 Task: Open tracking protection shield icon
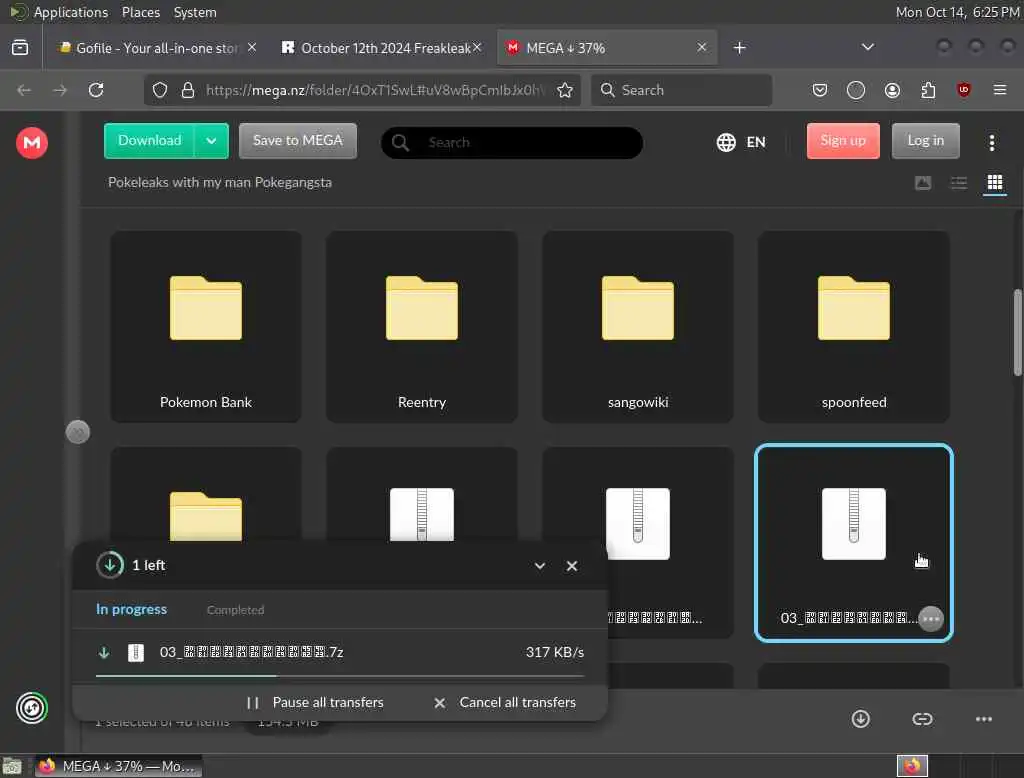click(160, 89)
